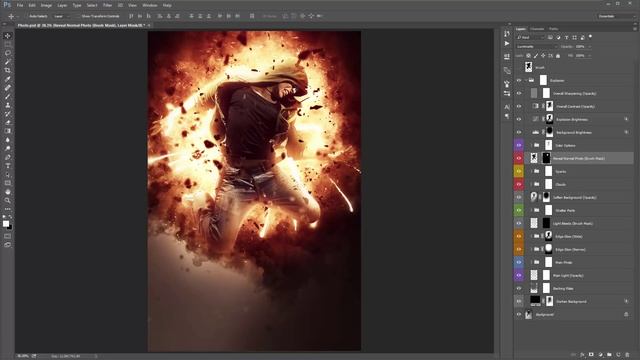Expand the Color Options group
The width and height of the screenshot is (640, 360).
531,145
